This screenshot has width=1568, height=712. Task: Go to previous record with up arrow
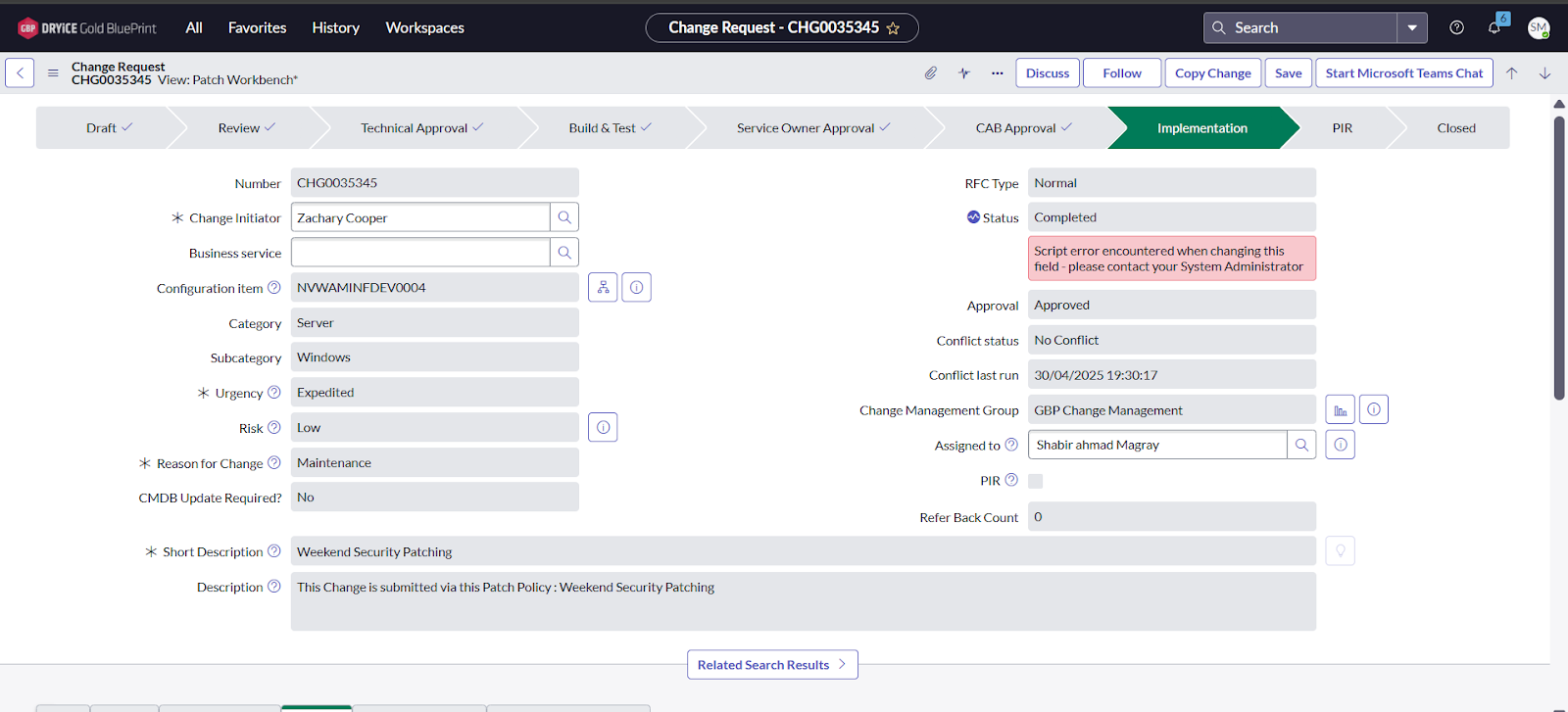(1512, 72)
